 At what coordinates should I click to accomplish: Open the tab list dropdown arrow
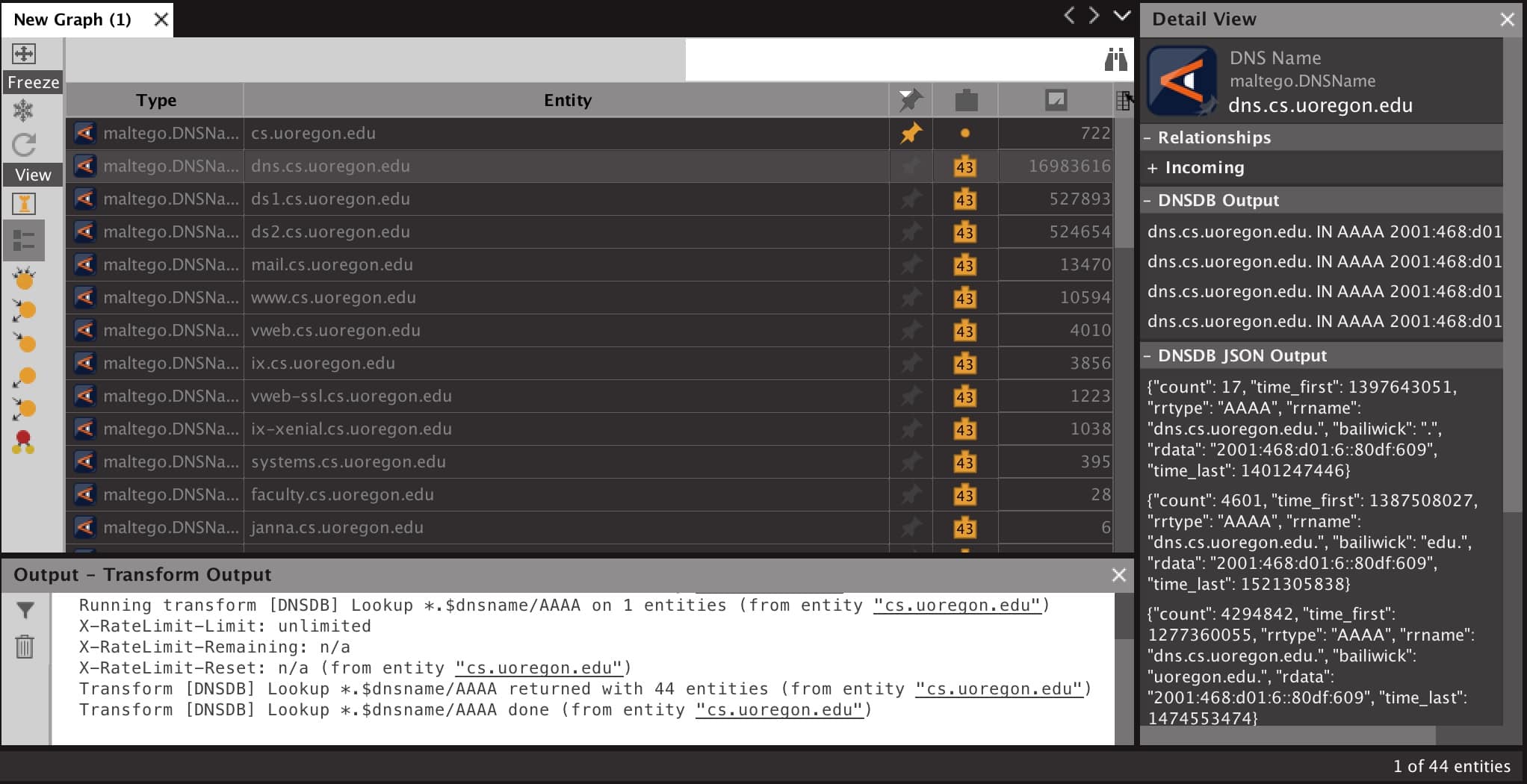(1121, 16)
